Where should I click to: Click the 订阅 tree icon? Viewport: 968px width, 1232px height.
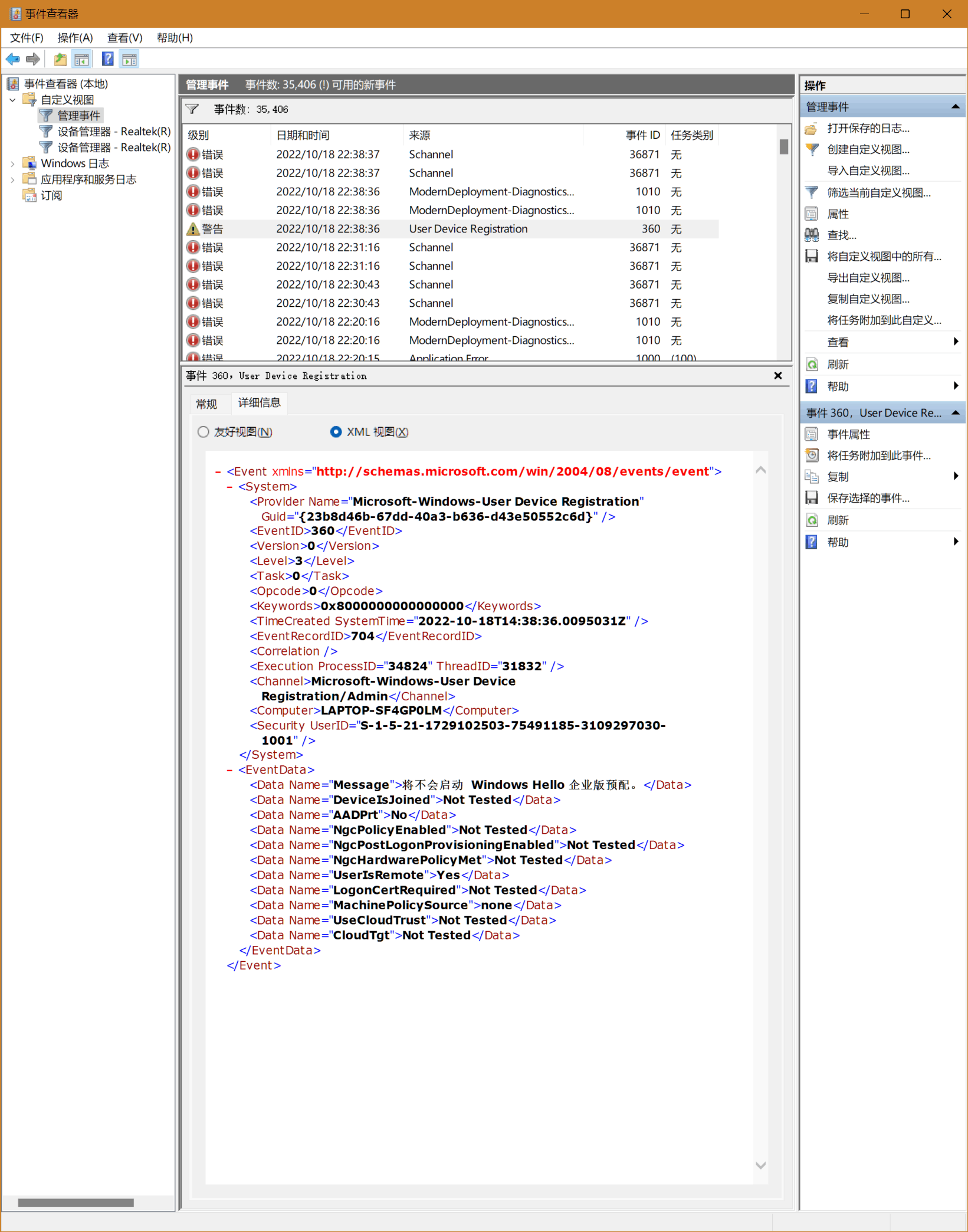29,195
